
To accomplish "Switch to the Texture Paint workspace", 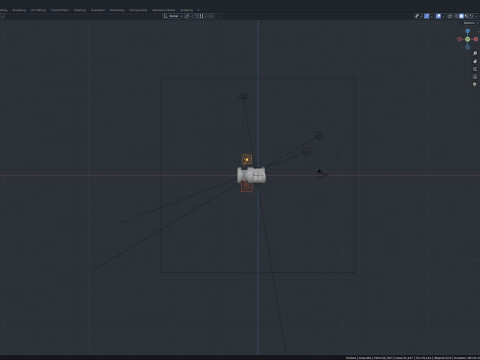I will (x=60, y=10).
